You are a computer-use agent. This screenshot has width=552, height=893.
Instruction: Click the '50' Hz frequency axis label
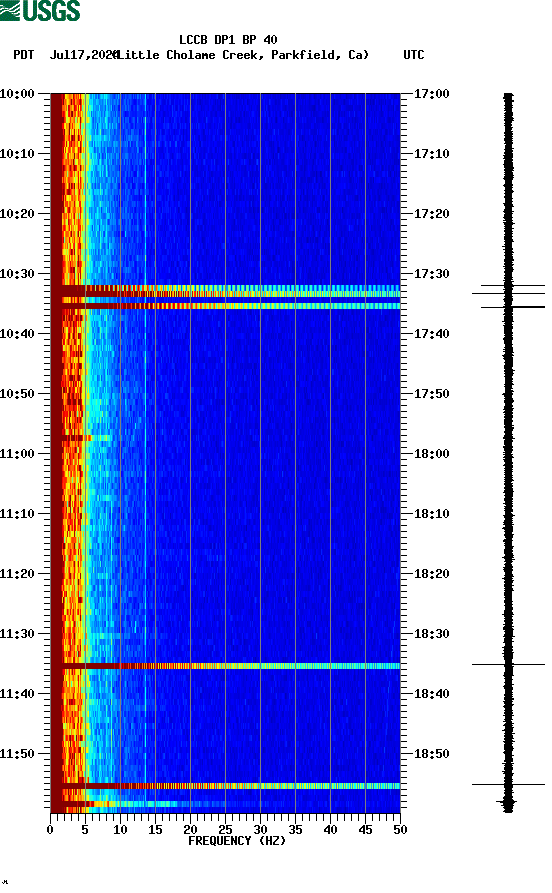point(400,830)
